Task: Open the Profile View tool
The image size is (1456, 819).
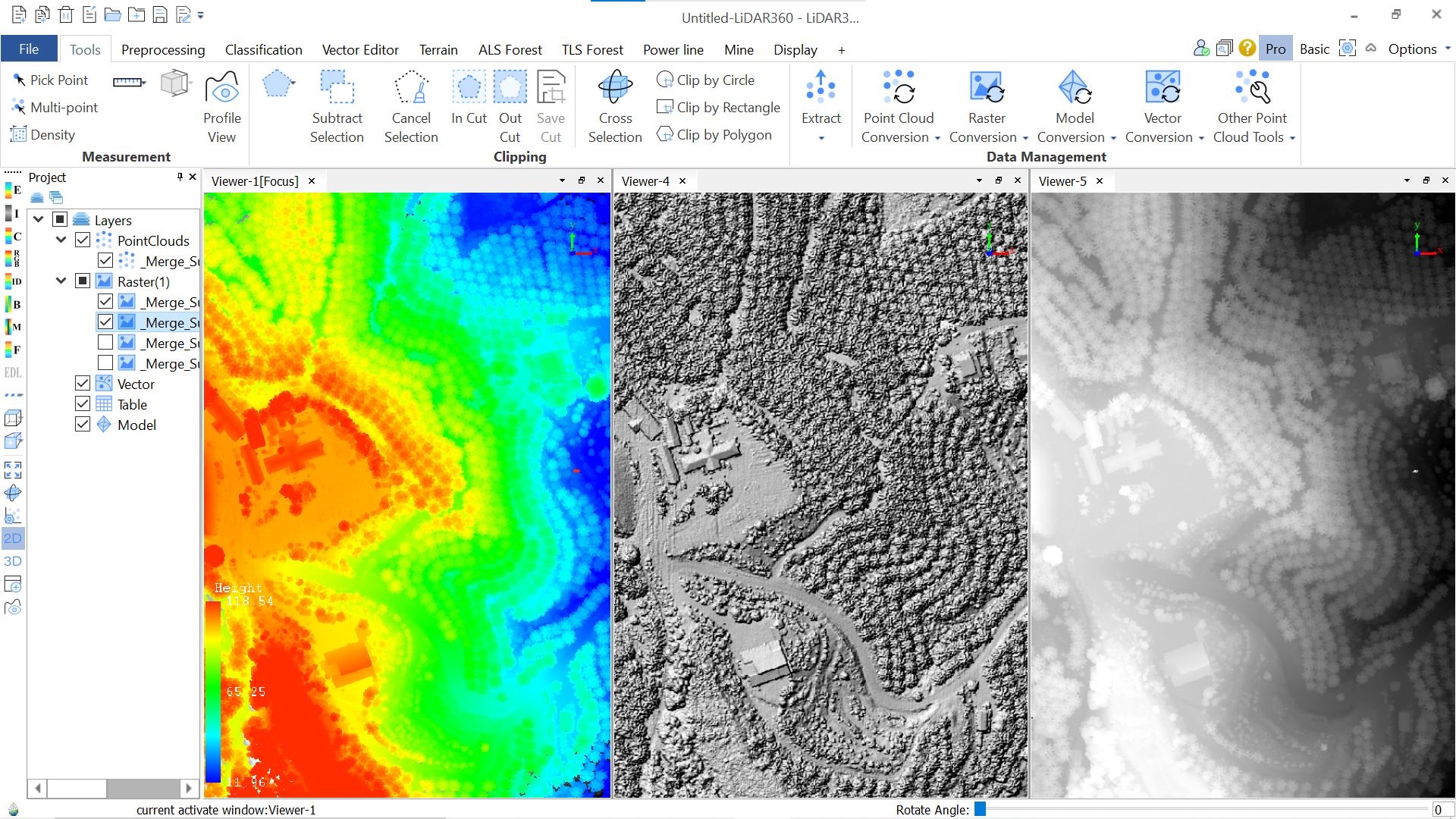Action: tap(221, 106)
